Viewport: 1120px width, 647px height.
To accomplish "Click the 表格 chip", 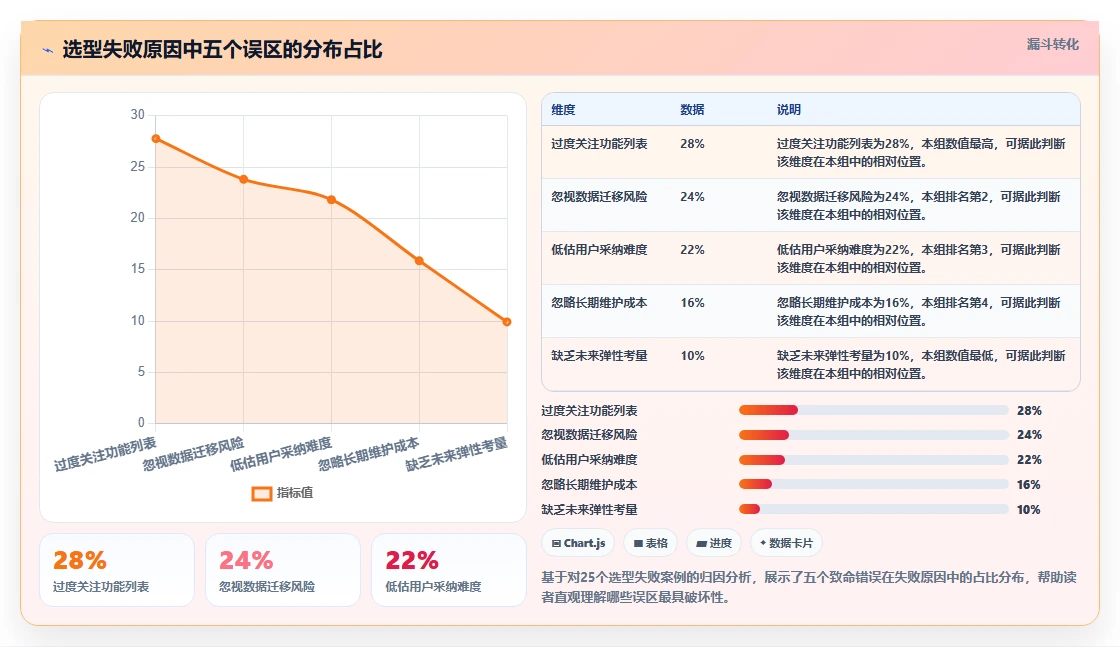I will coord(650,543).
